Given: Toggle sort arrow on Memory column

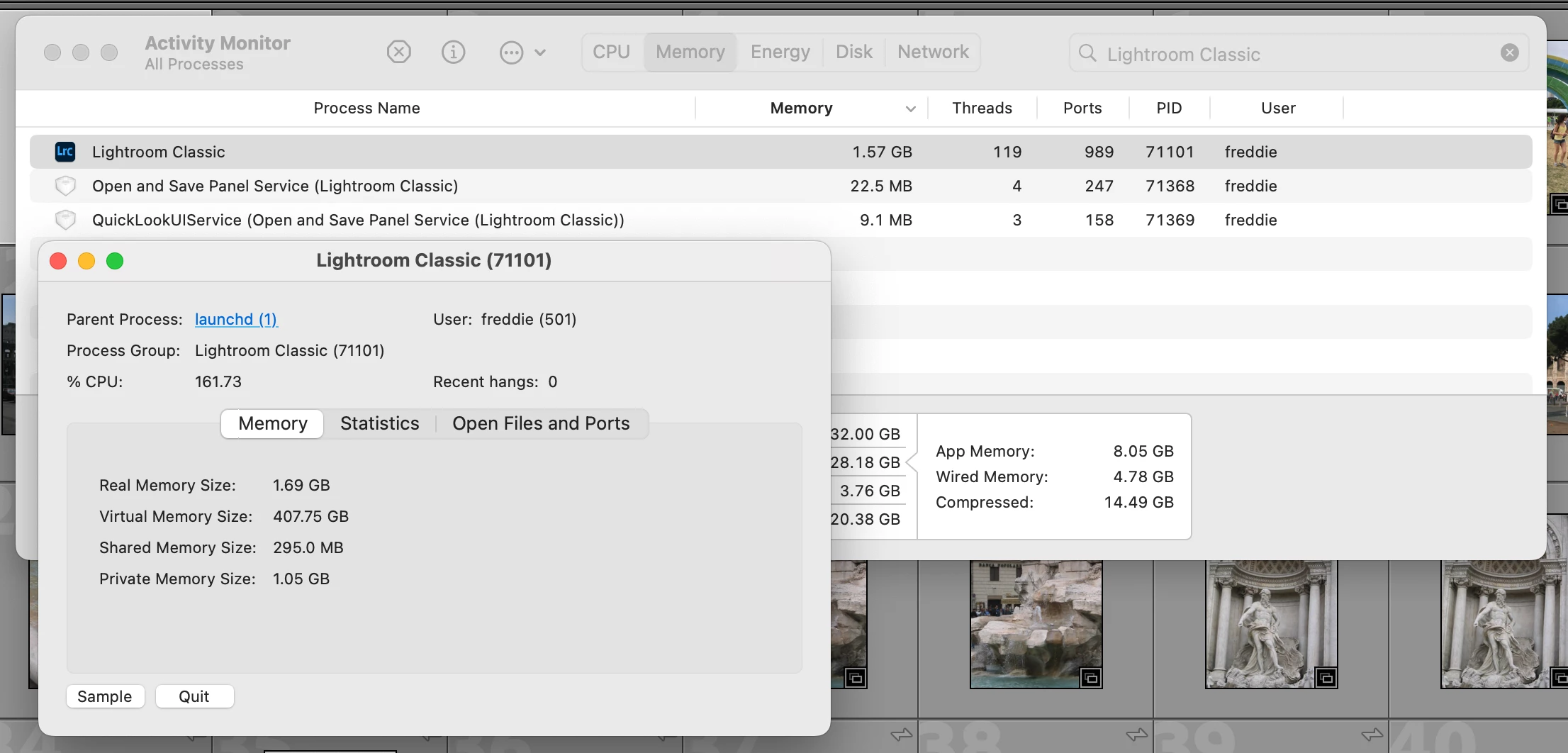Looking at the screenshot, I should 911,108.
